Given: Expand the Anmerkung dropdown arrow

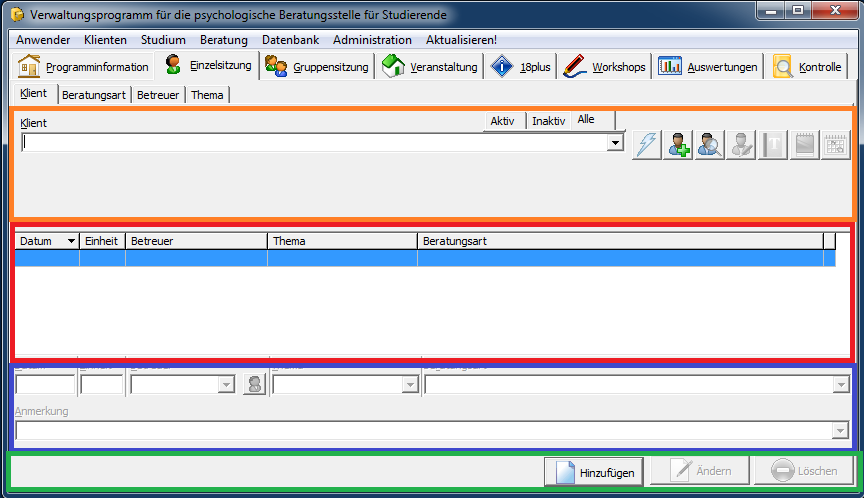Looking at the screenshot, I should (x=840, y=430).
